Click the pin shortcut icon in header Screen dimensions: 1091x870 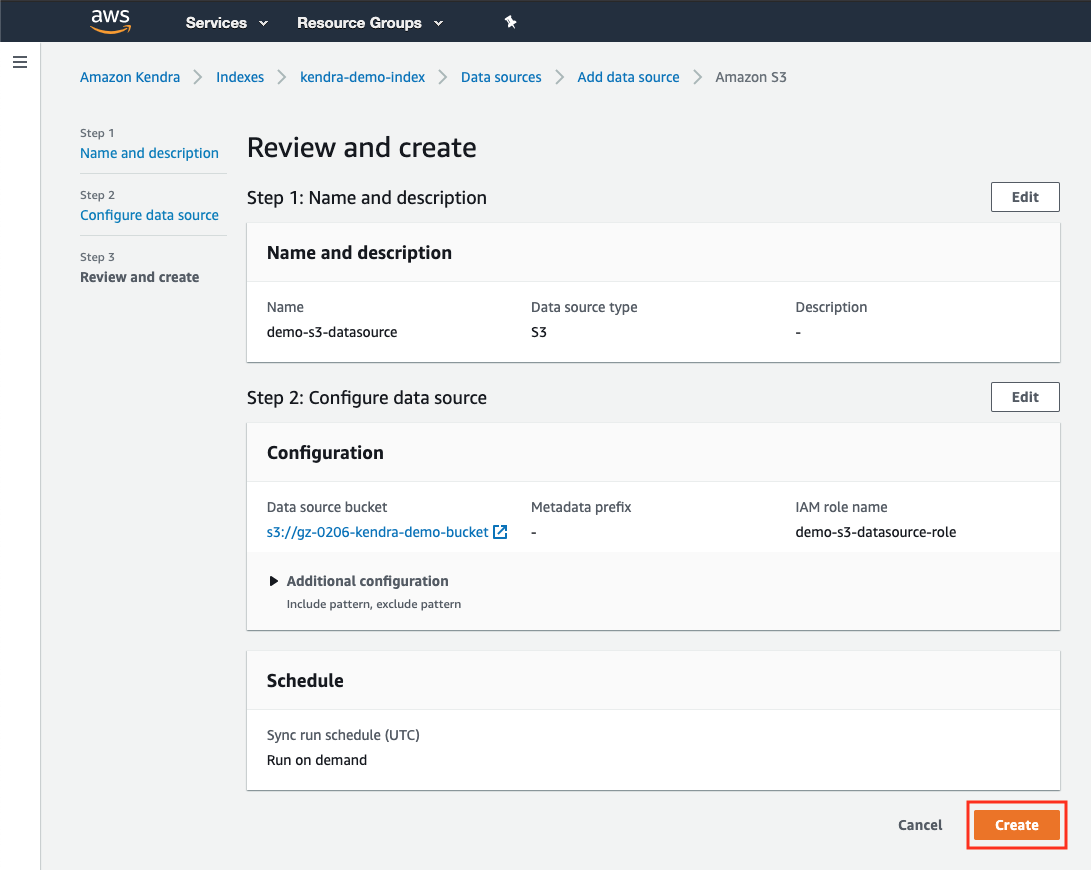click(511, 22)
